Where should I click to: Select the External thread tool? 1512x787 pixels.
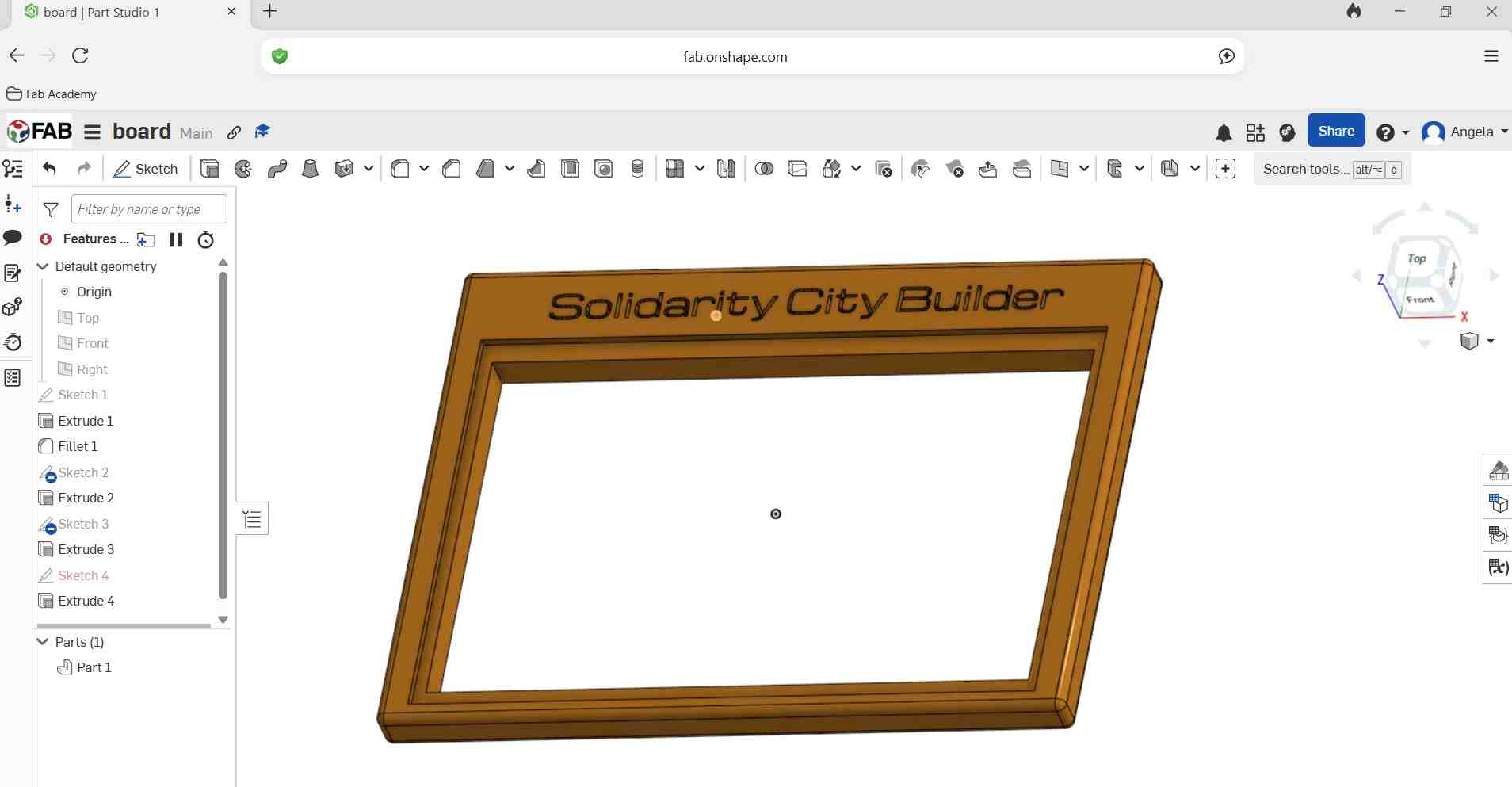(x=637, y=169)
